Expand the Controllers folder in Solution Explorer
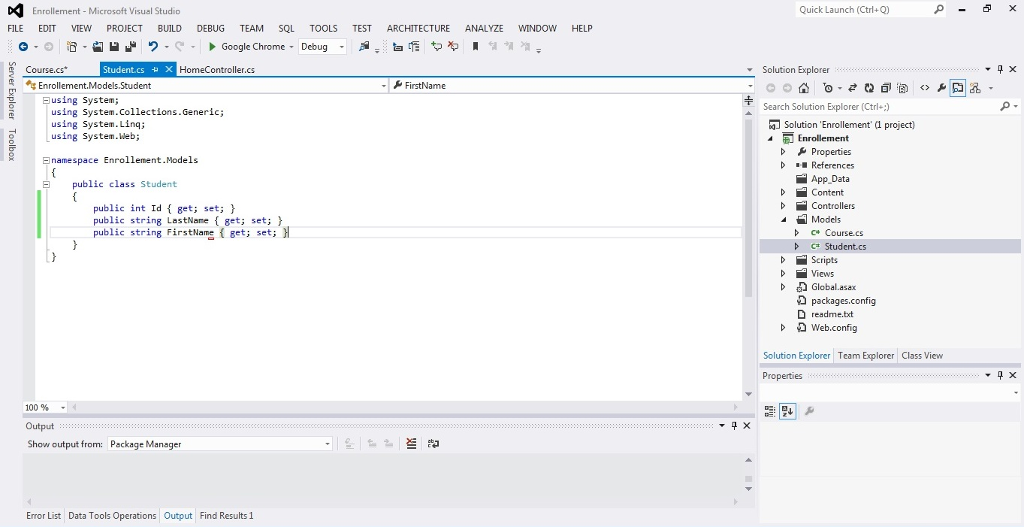The width and height of the screenshot is (1024, 527). point(783,206)
